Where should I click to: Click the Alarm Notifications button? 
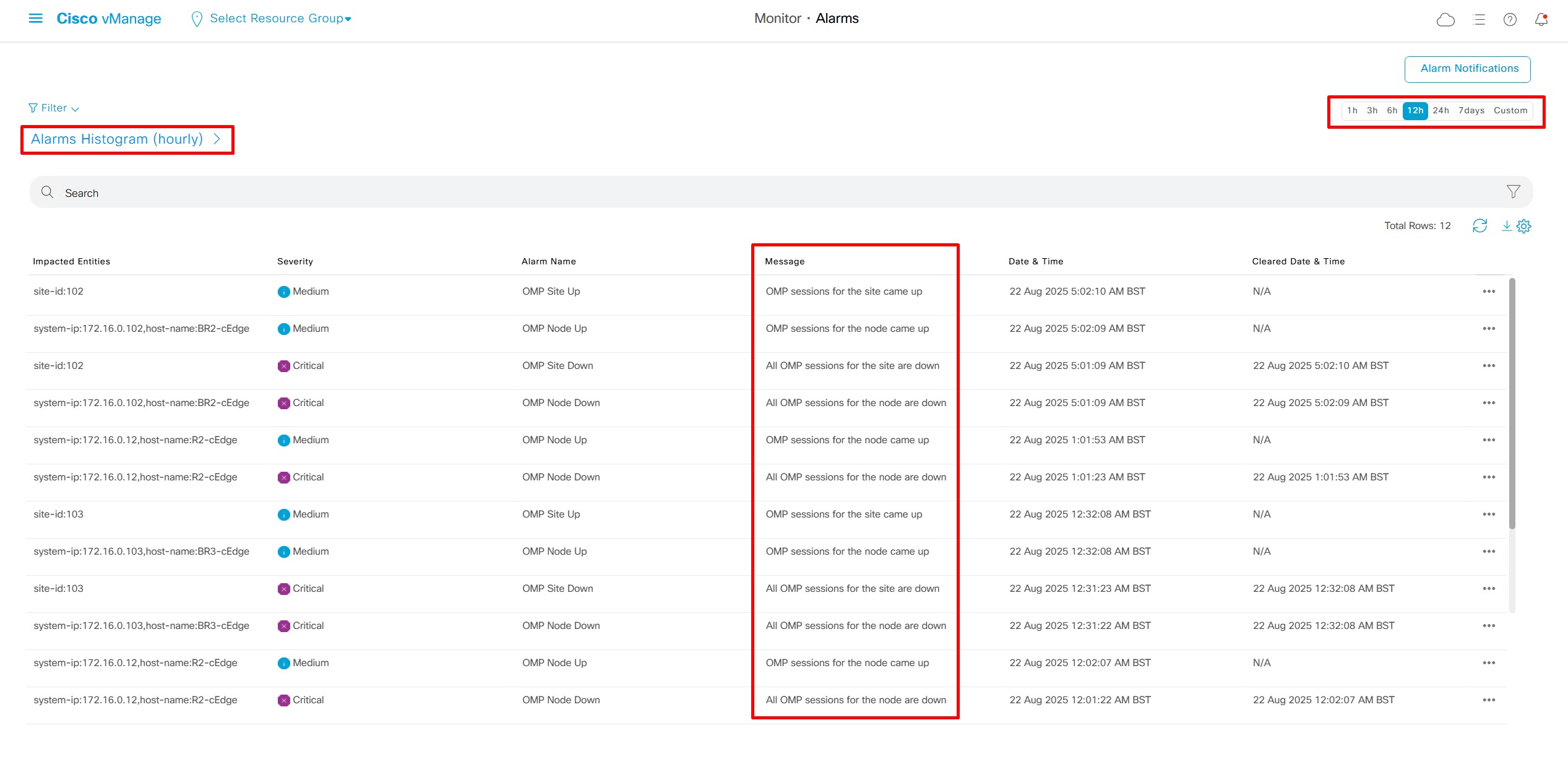coord(1468,69)
